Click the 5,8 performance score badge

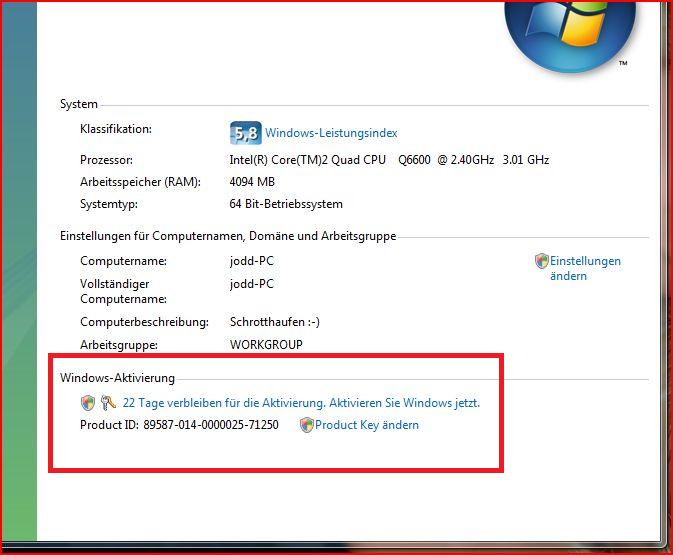(246, 133)
